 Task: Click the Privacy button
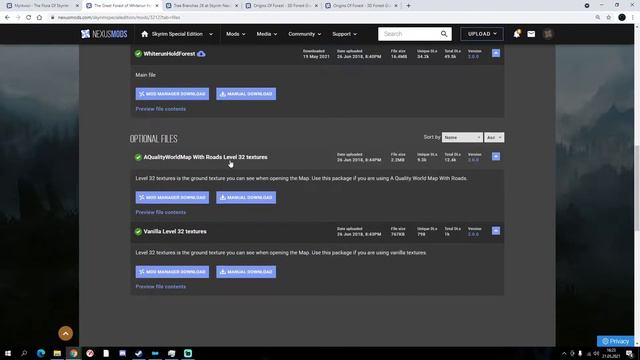coord(616,341)
